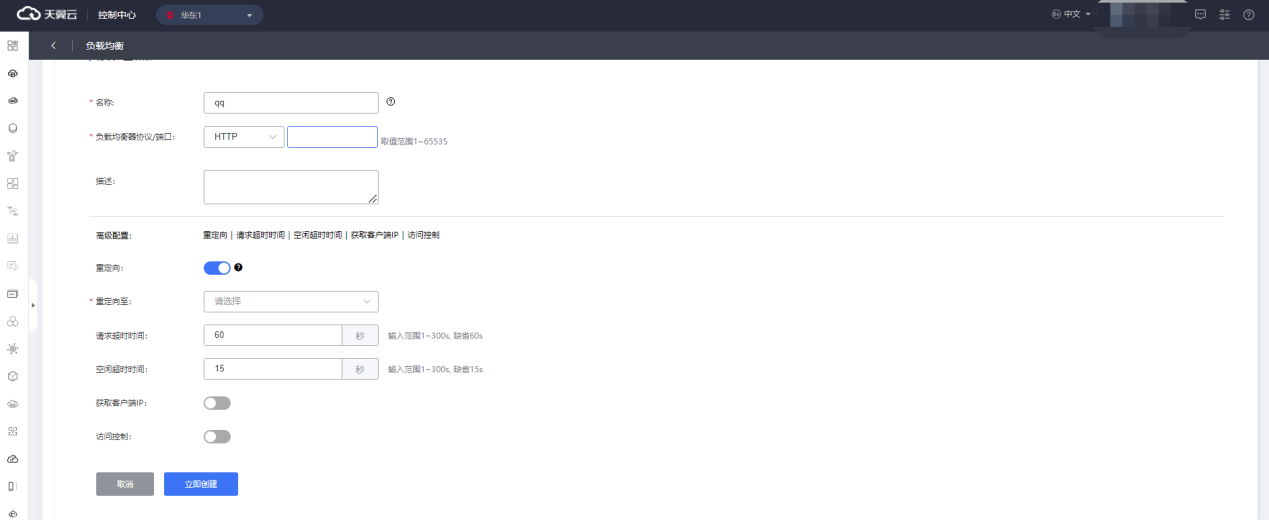Viewport: 1269px width, 520px height.
Task: Go back using the arrow beside 负载均衡
Action: click(53, 46)
